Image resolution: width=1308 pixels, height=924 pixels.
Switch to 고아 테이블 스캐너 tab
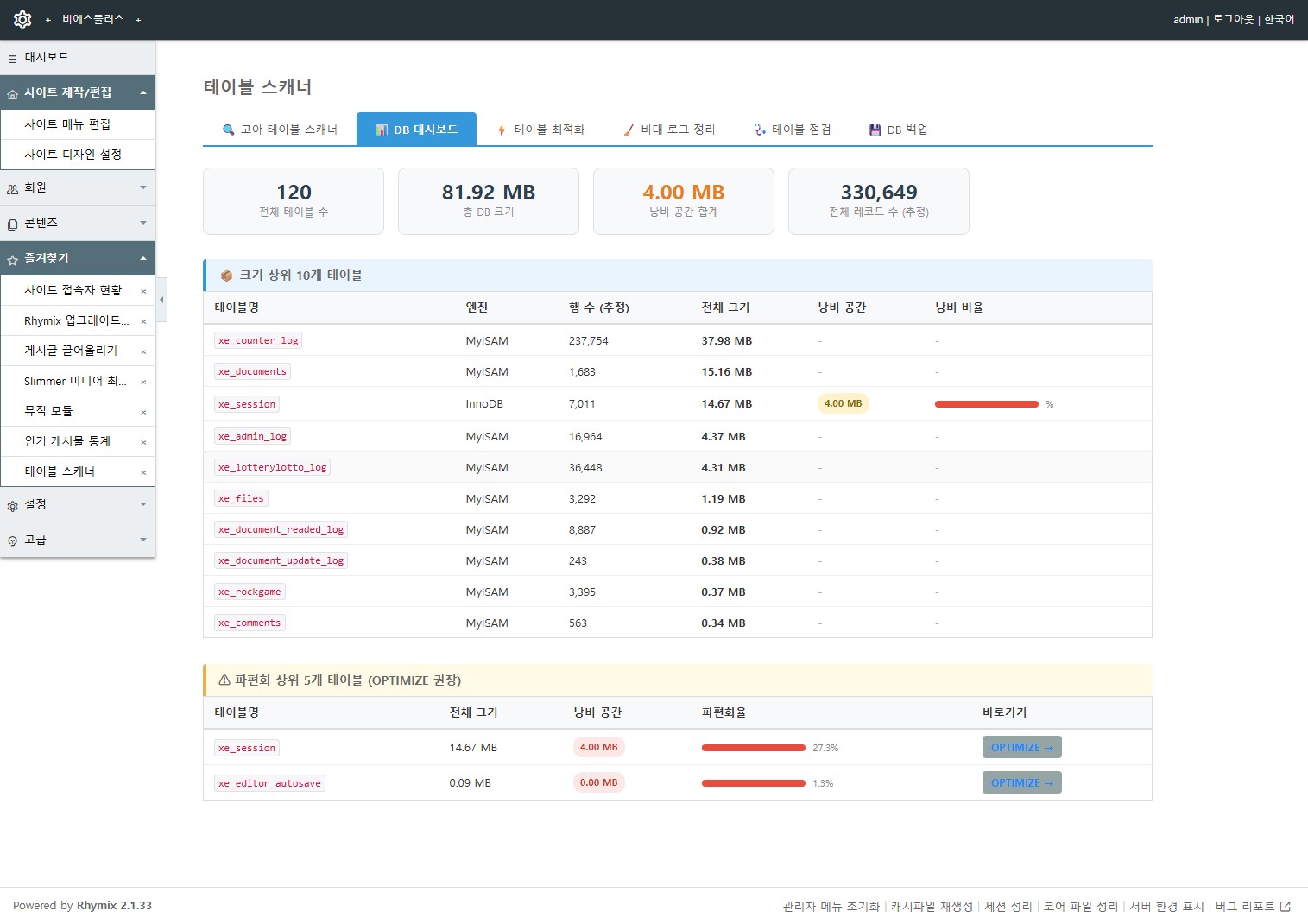(280, 130)
